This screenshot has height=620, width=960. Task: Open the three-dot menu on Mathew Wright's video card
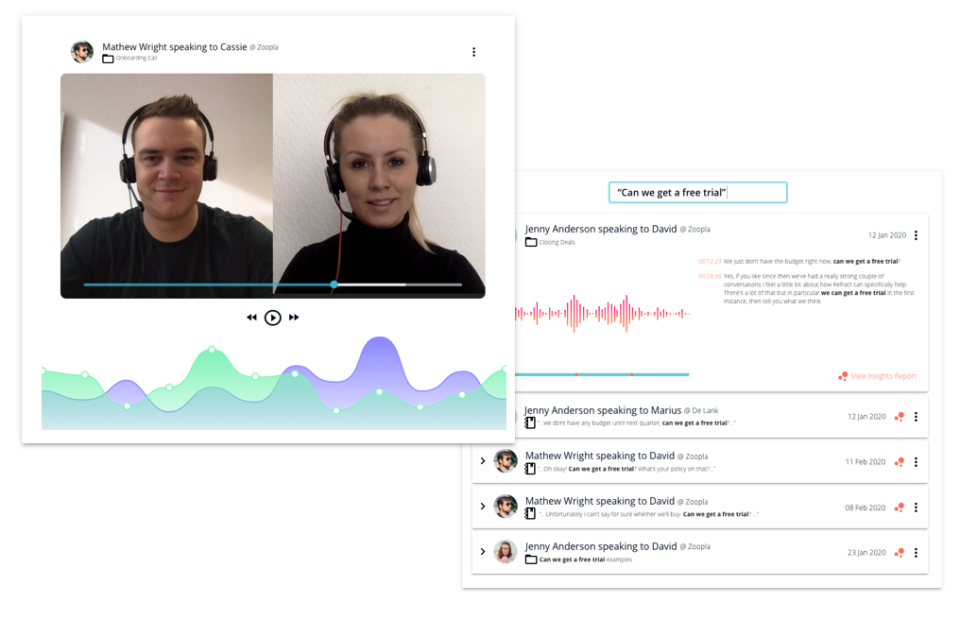tap(473, 52)
